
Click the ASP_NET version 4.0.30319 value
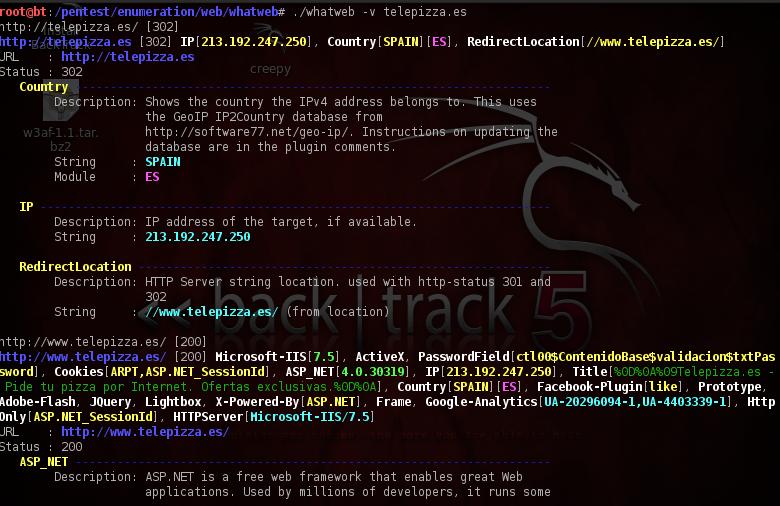coord(372,372)
